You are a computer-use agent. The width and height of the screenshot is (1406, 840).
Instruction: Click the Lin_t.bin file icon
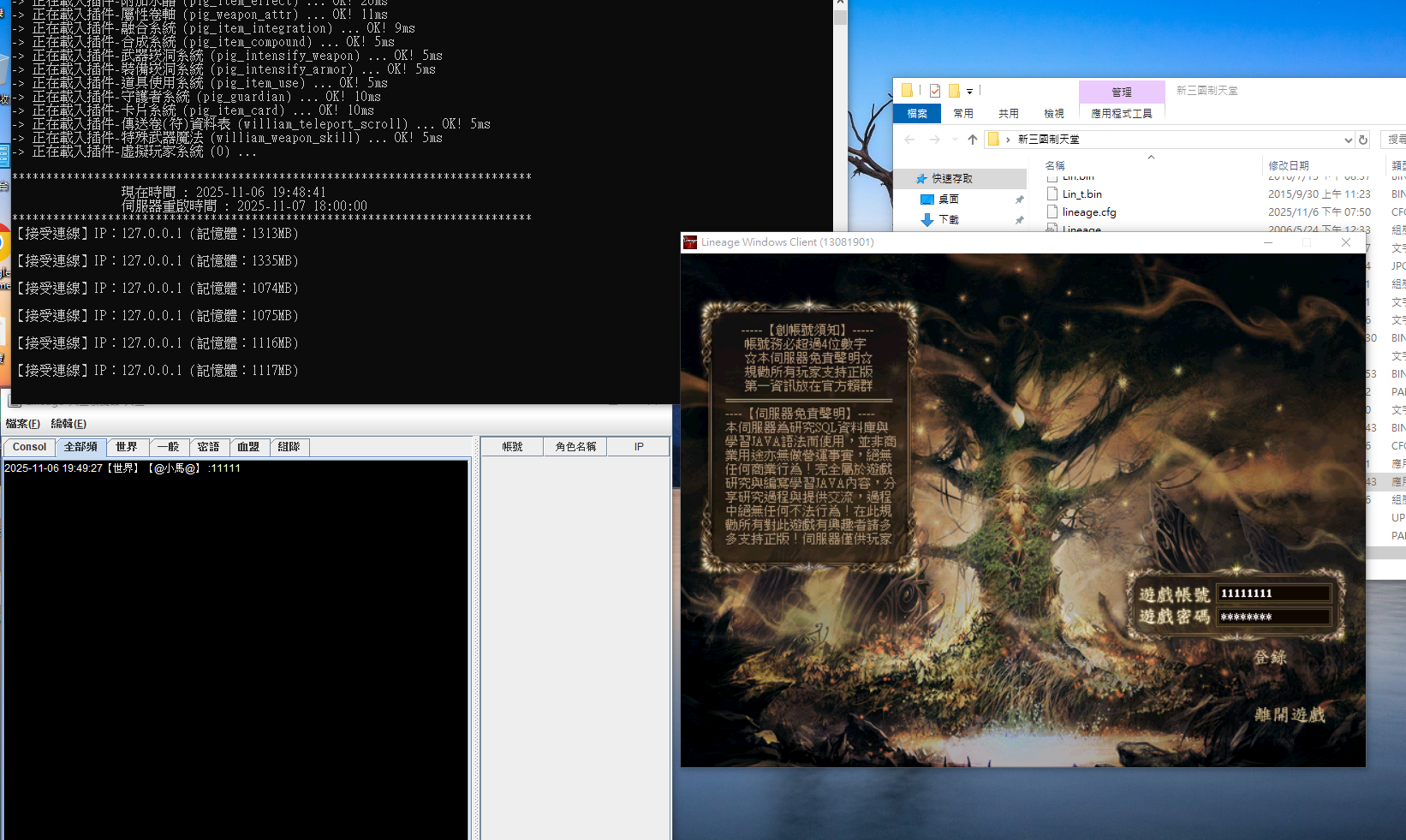(1052, 194)
